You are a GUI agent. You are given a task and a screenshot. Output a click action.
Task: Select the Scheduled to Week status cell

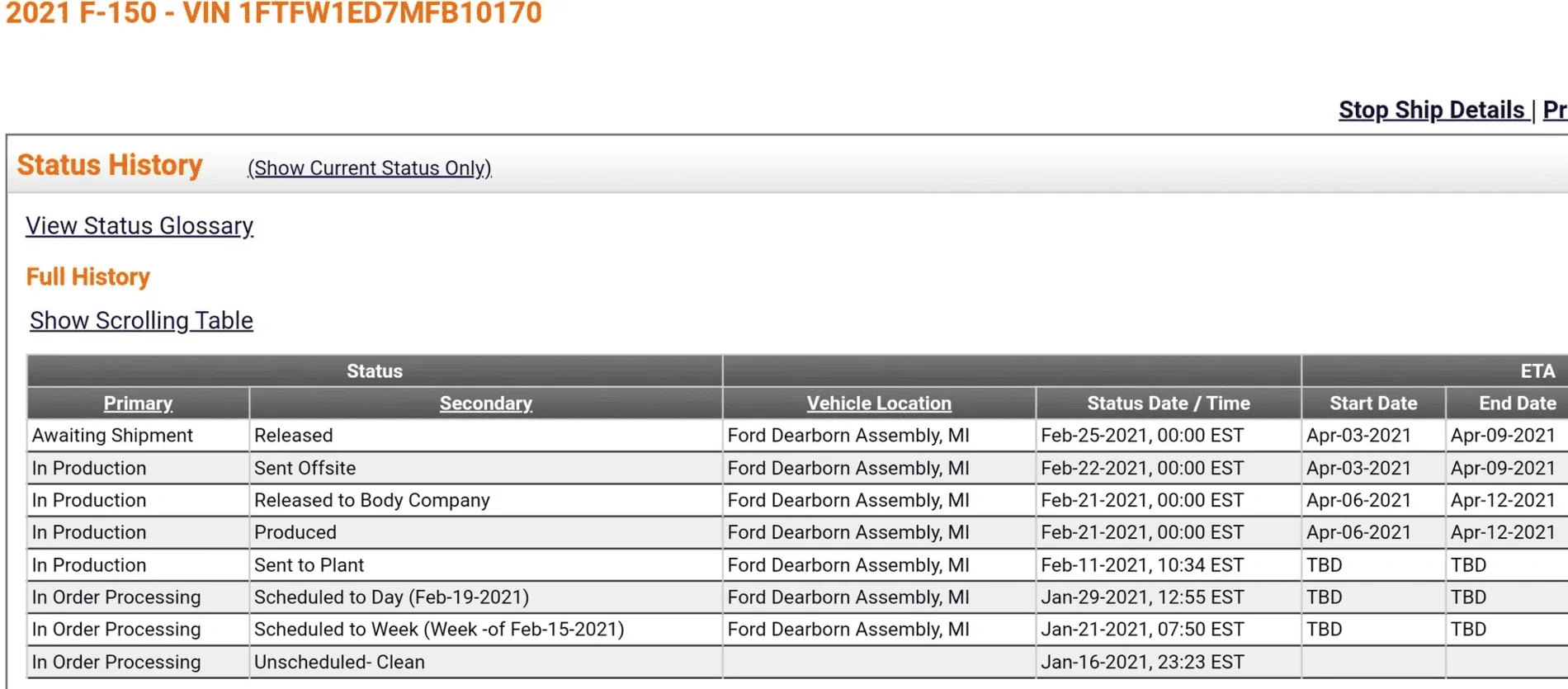point(439,629)
